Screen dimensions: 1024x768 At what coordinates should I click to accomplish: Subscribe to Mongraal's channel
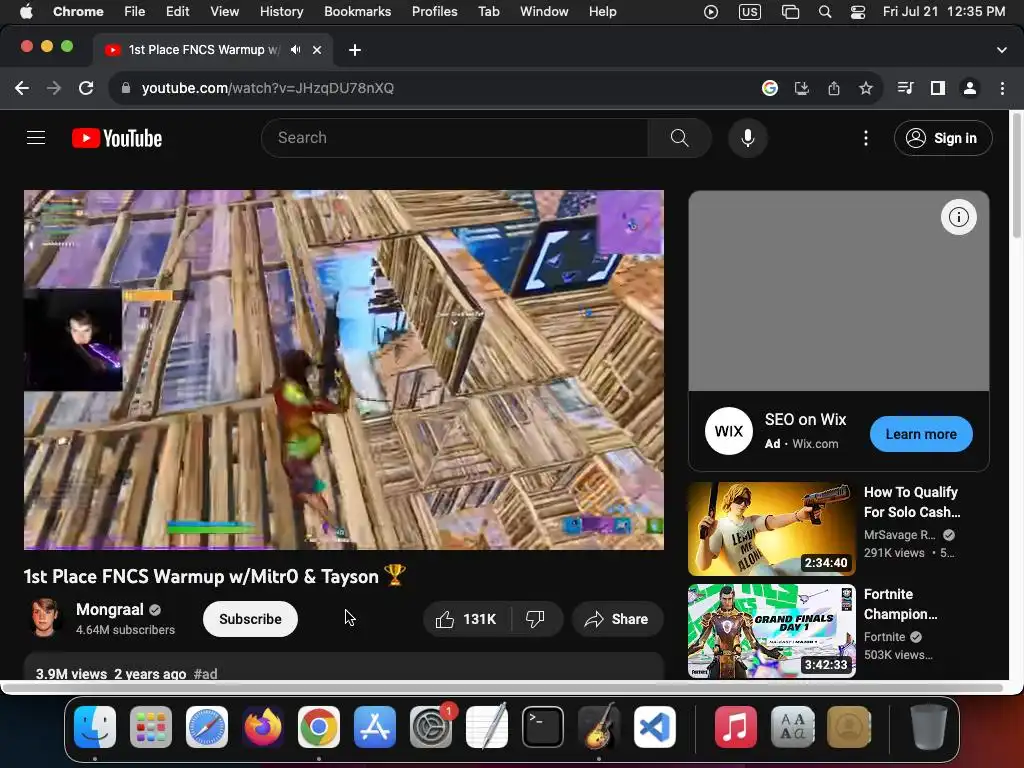(250, 619)
